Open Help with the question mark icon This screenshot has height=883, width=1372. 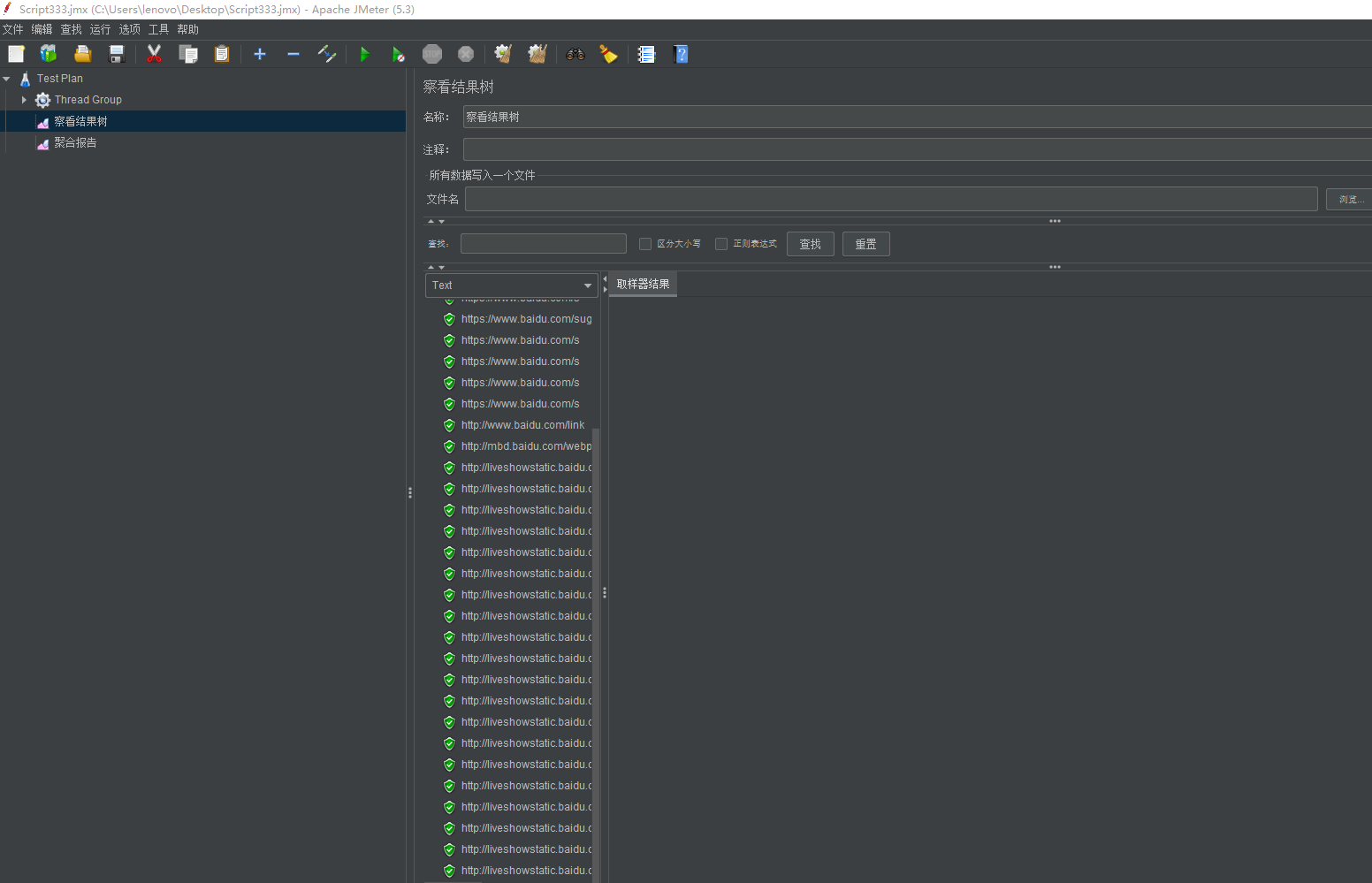click(680, 54)
